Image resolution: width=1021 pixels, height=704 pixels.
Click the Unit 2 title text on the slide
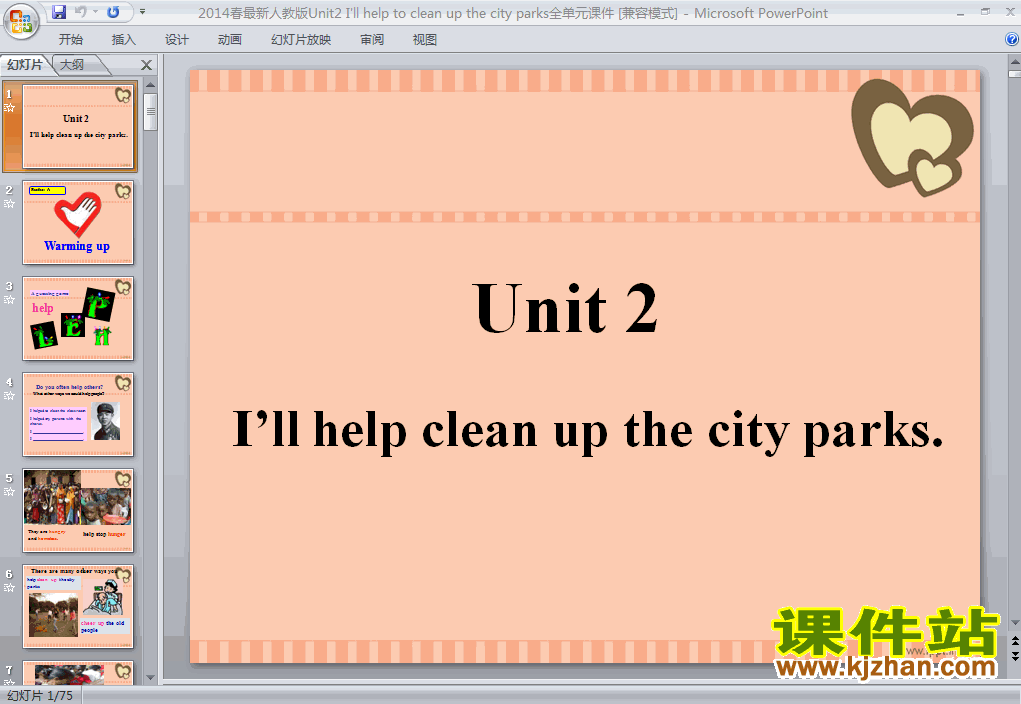click(565, 308)
